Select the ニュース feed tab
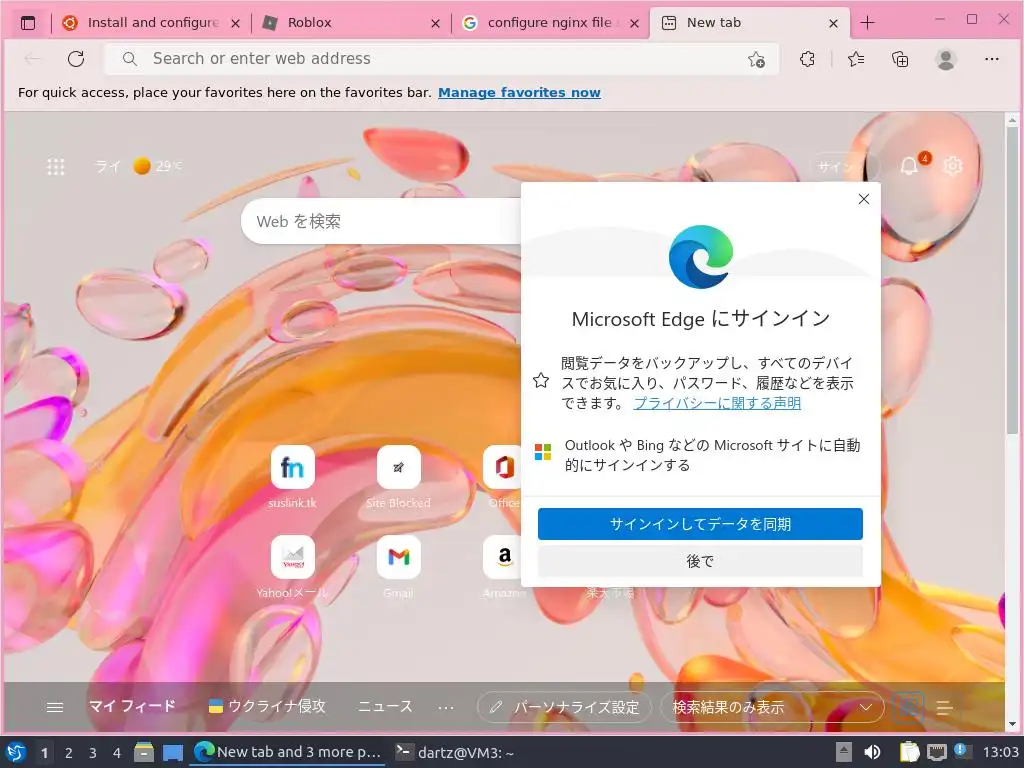This screenshot has width=1024, height=768. 385,707
